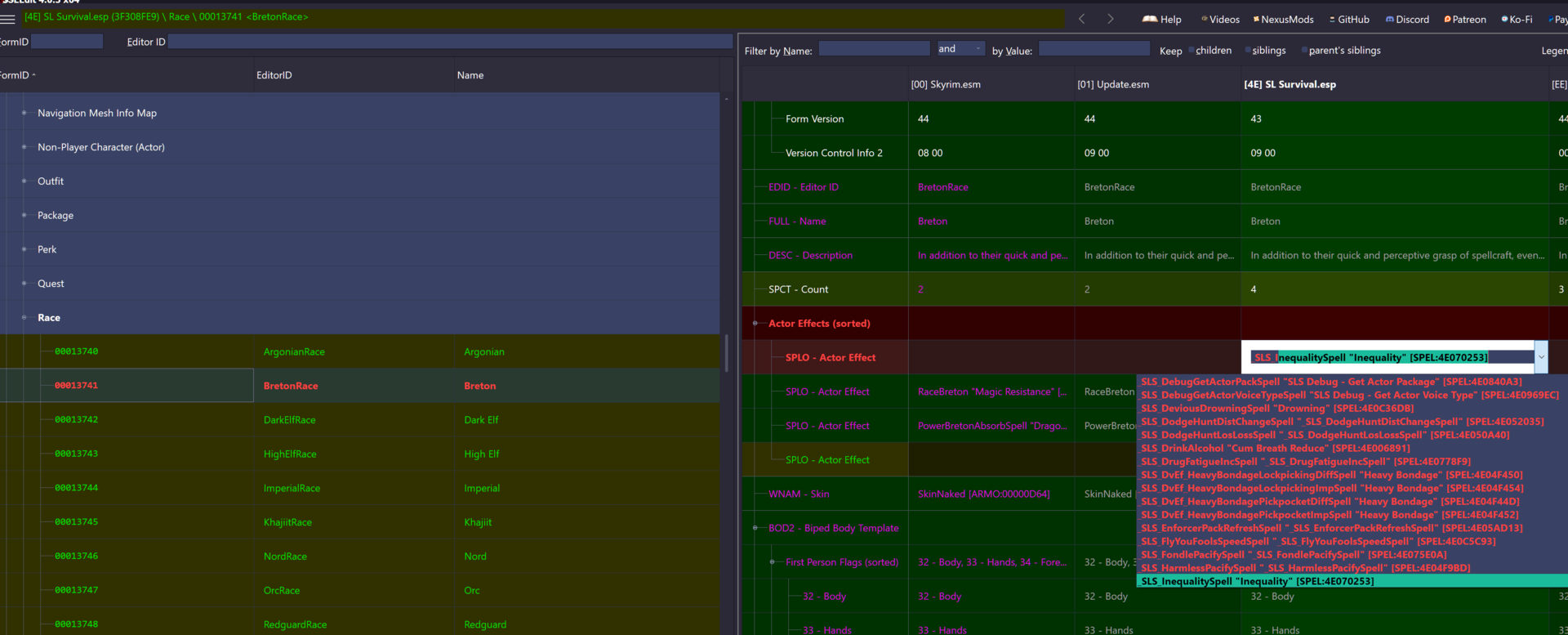1568x635 pixels.
Task: Pick _SLS_DodgeHuntLosLossSpell in dropdown list
Action: point(1352,435)
